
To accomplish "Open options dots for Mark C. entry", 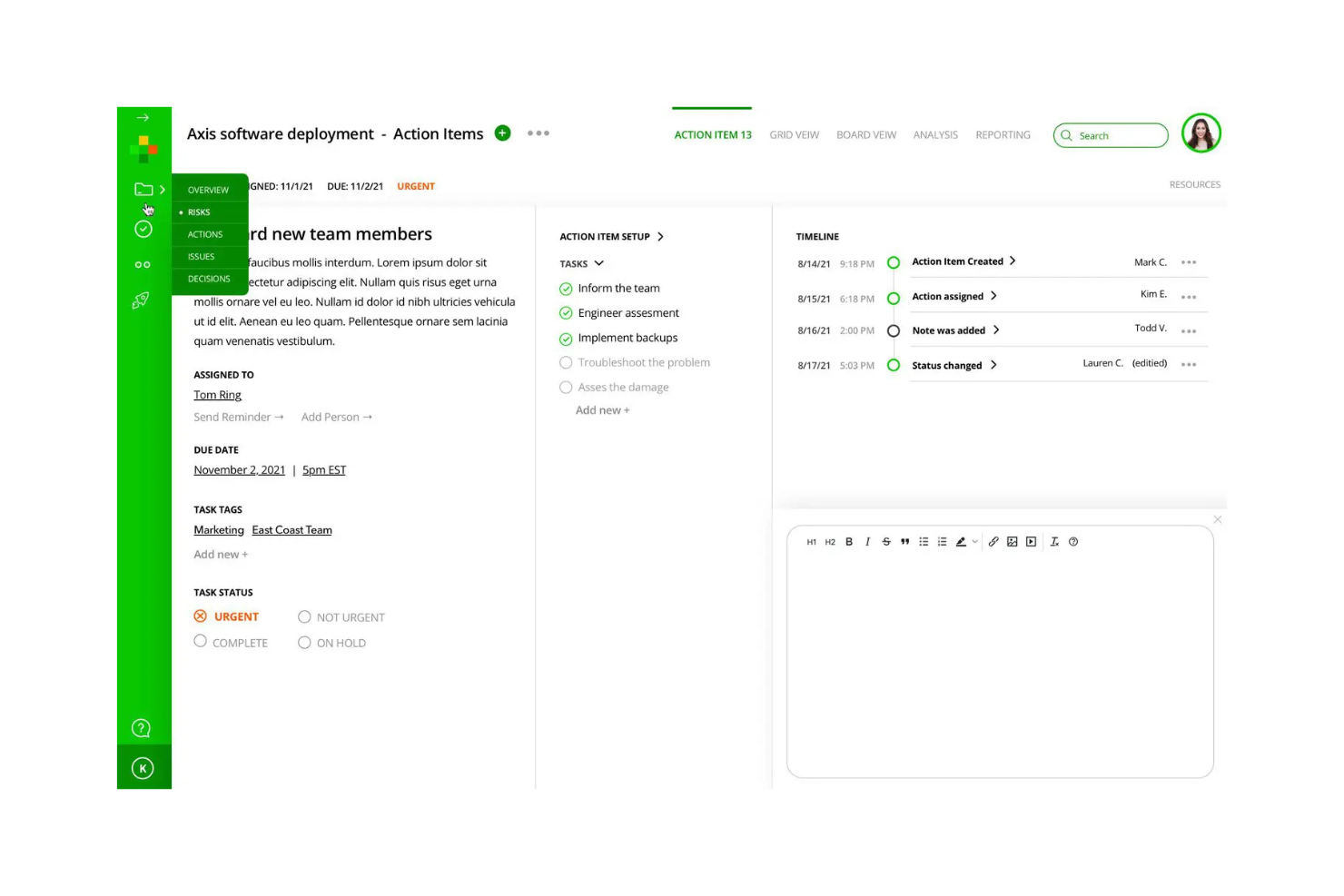I will pos(1189,262).
